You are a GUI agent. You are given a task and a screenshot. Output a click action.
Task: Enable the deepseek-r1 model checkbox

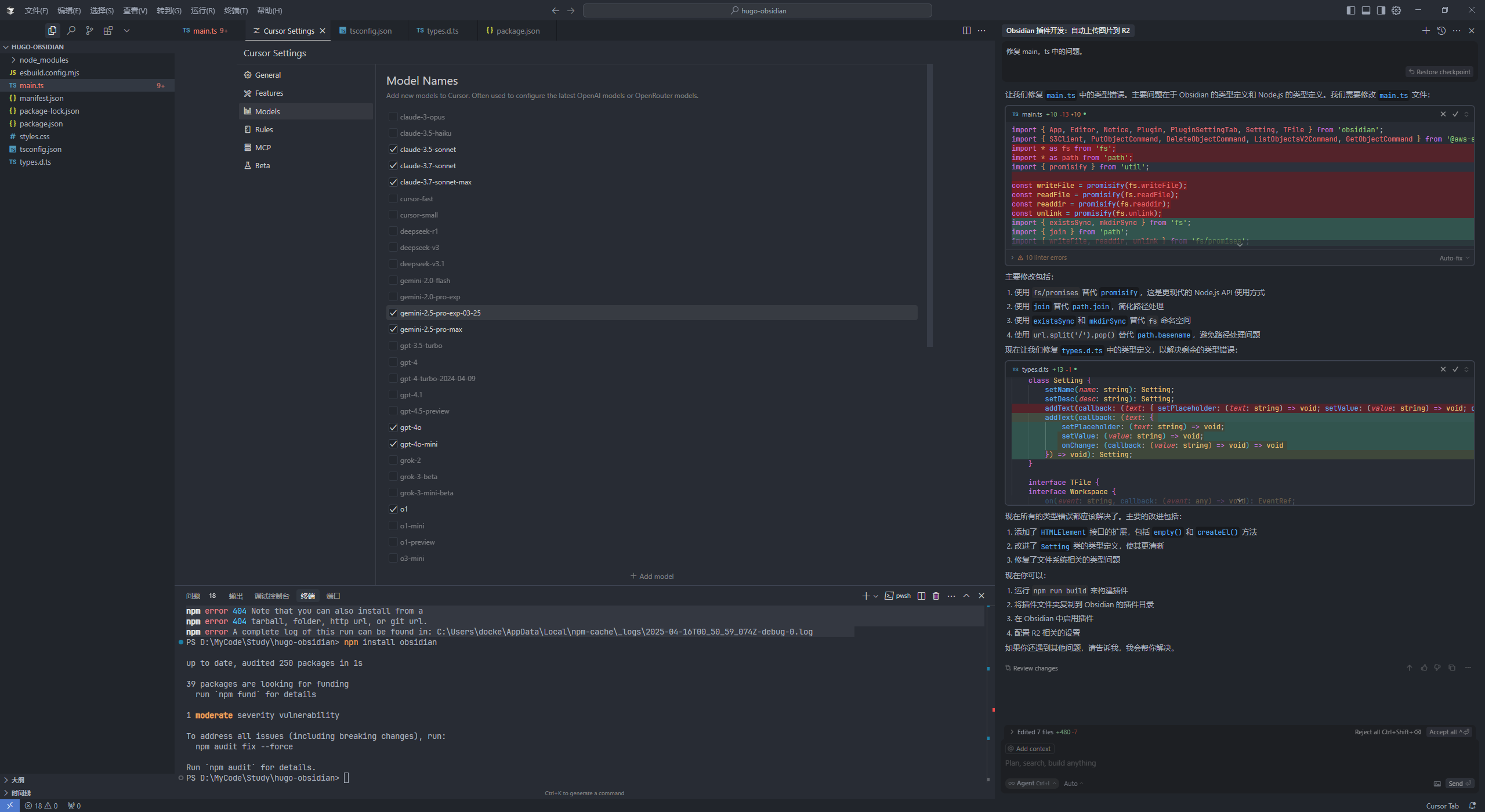pyautogui.click(x=393, y=231)
